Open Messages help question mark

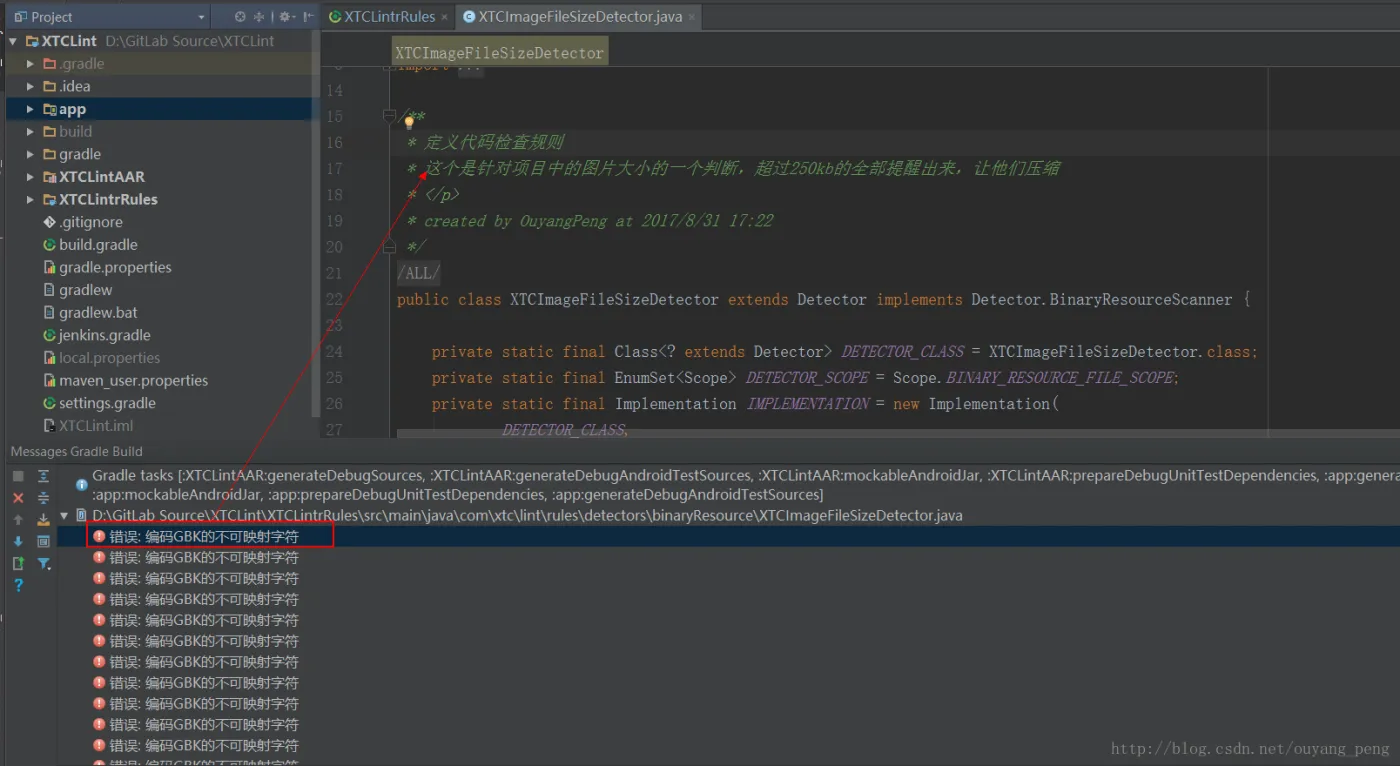(x=18, y=585)
